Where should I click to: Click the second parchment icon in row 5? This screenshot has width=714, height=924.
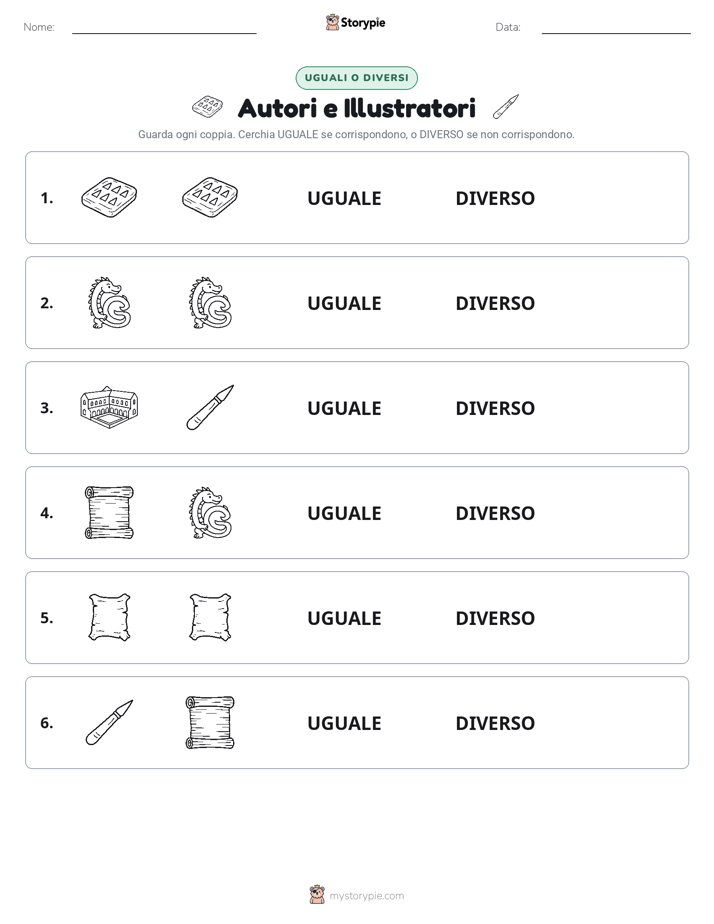[210, 617]
